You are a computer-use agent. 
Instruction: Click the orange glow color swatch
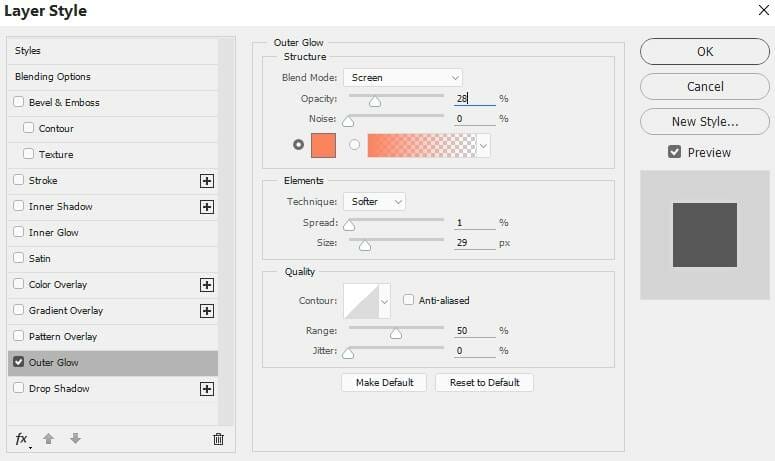(x=323, y=145)
